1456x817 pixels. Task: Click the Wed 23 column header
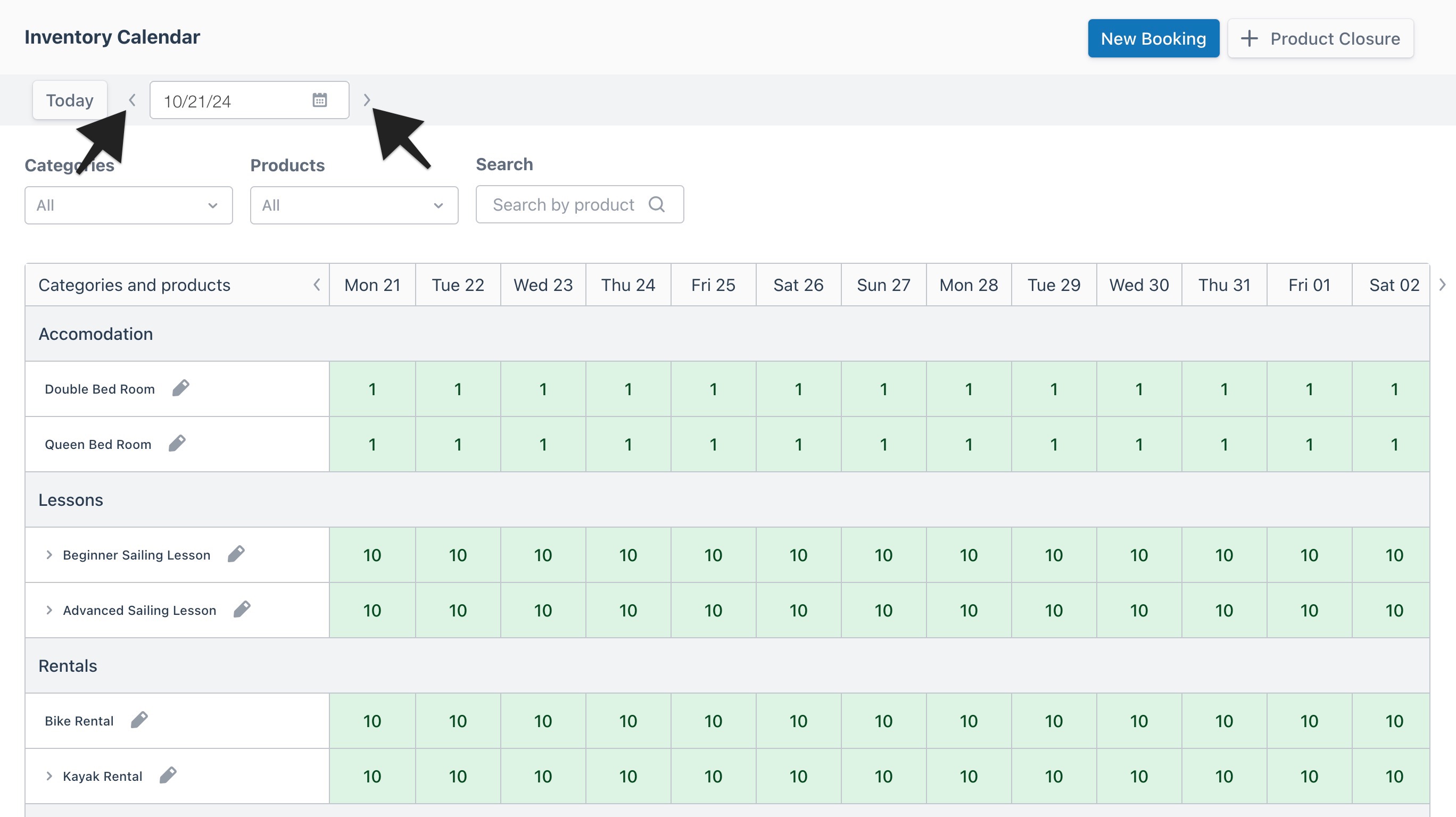click(x=543, y=285)
